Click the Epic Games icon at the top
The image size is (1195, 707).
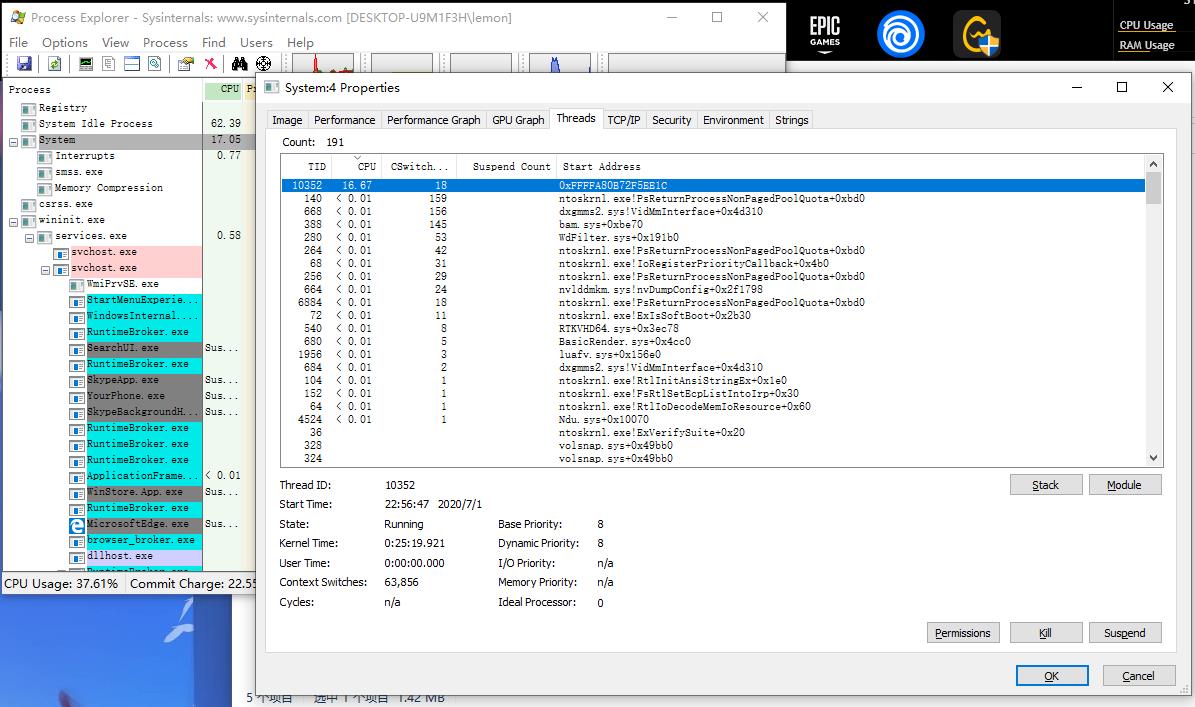pyautogui.click(x=825, y=35)
